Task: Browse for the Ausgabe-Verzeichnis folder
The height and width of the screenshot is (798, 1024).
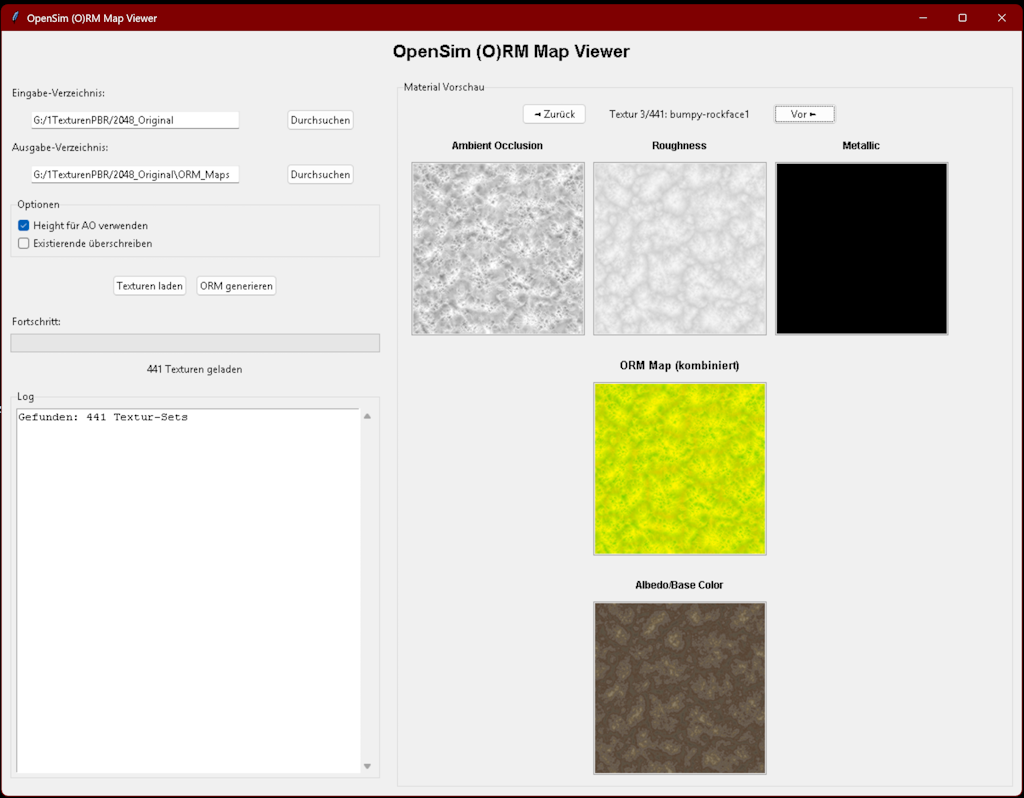Action: (320, 175)
